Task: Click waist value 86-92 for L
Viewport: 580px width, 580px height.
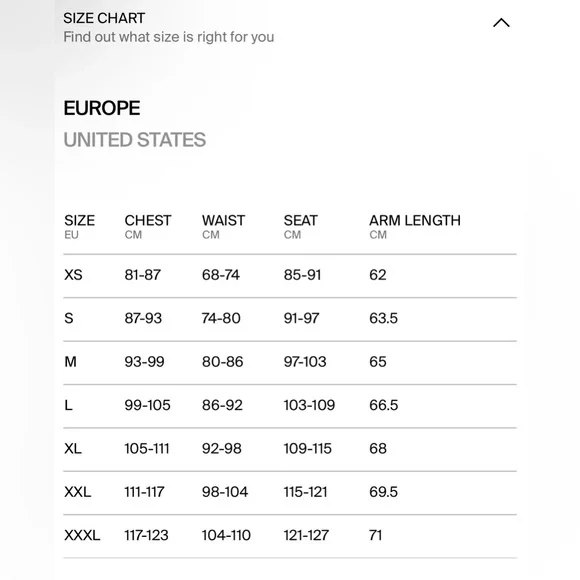Action: (x=222, y=405)
